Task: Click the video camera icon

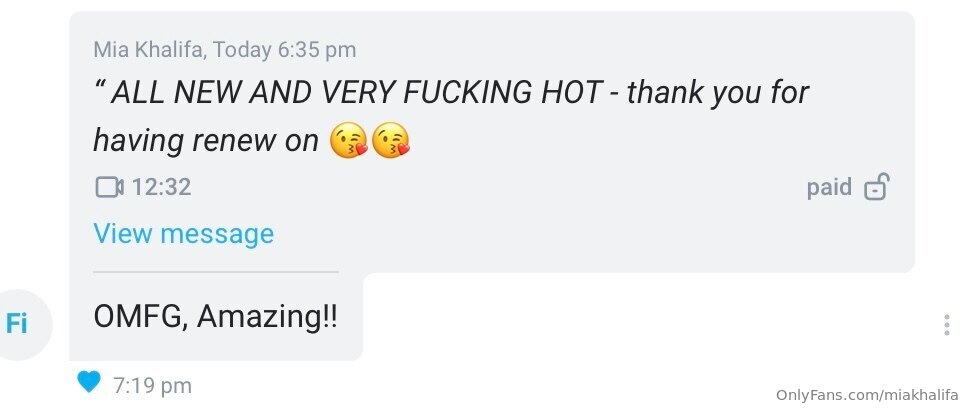Action: pos(108,187)
